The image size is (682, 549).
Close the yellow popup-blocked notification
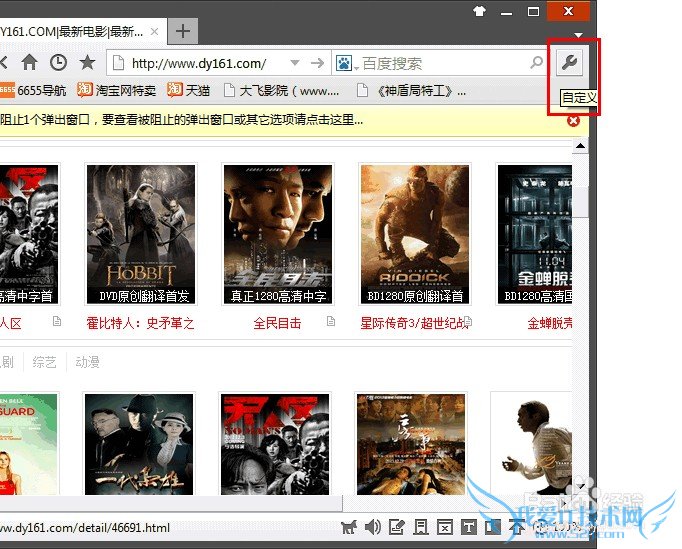(x=573, y=121)
